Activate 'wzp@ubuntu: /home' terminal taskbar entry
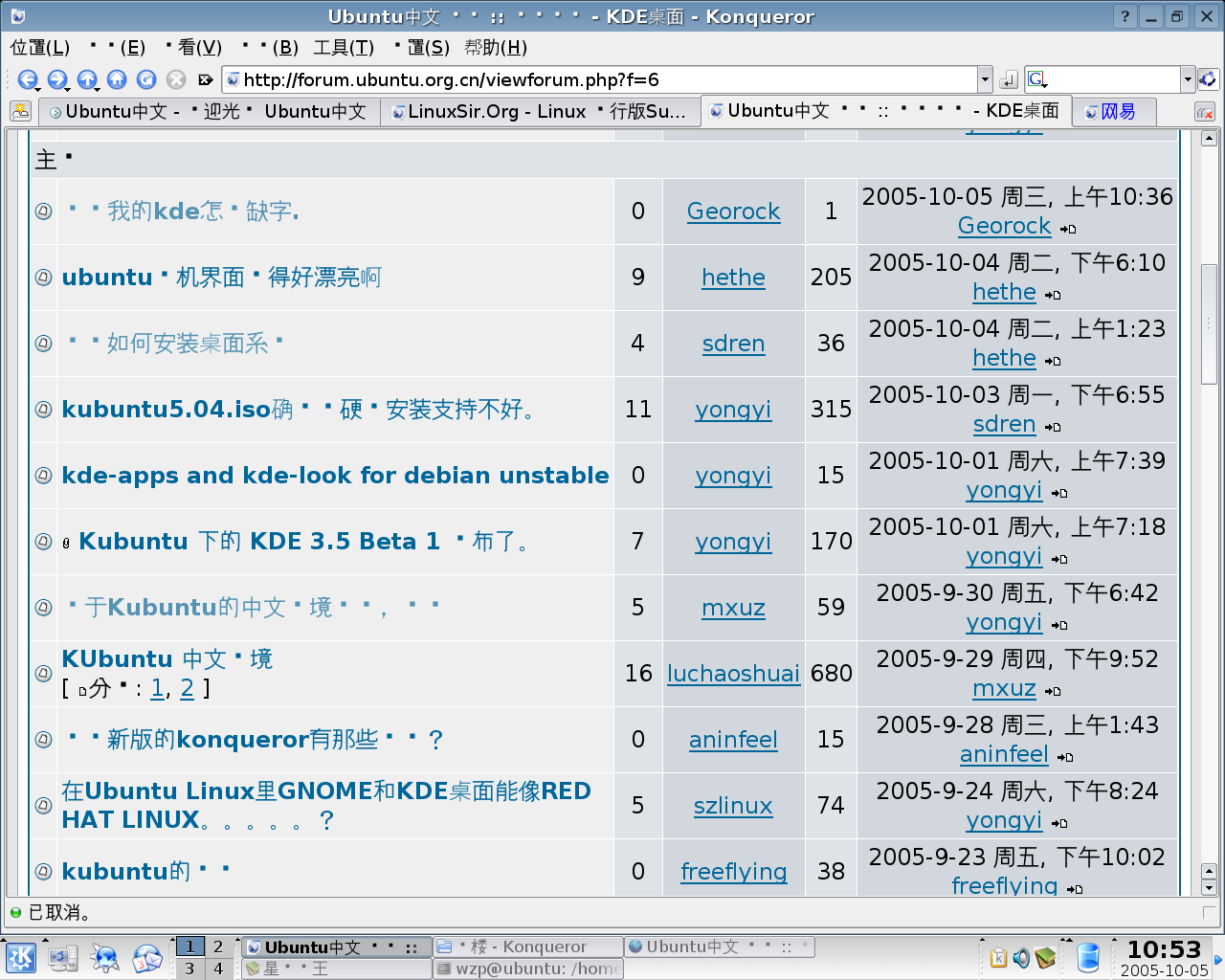Image resolution: width=1225 pixels, height=980 pixels. (527, 969)
